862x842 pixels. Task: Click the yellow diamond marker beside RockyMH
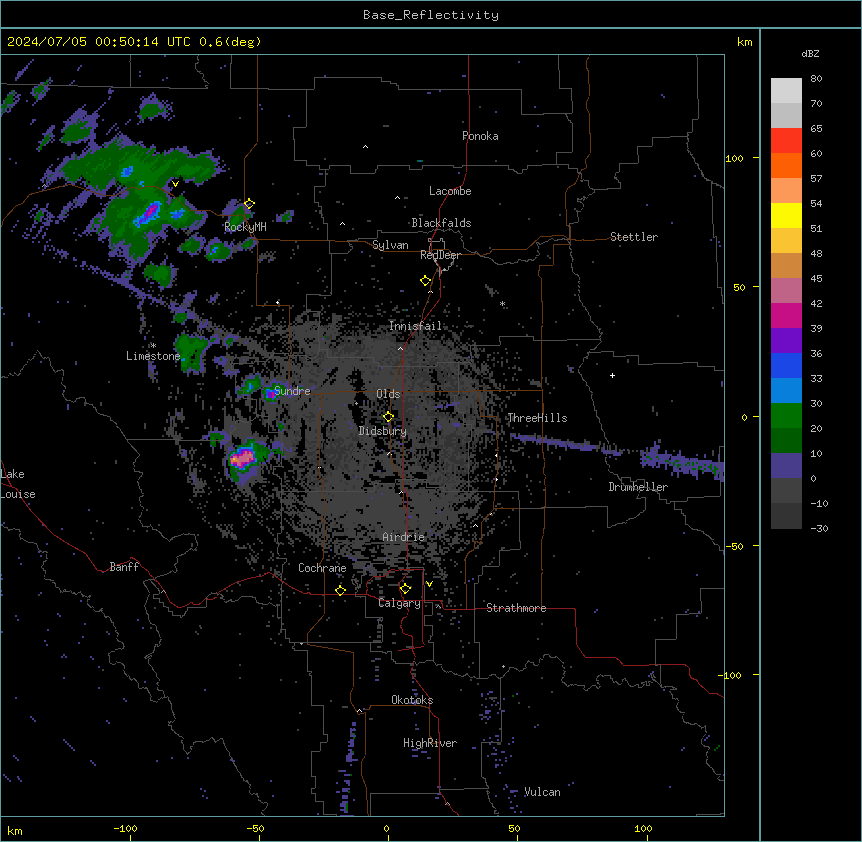pos(249,204)
